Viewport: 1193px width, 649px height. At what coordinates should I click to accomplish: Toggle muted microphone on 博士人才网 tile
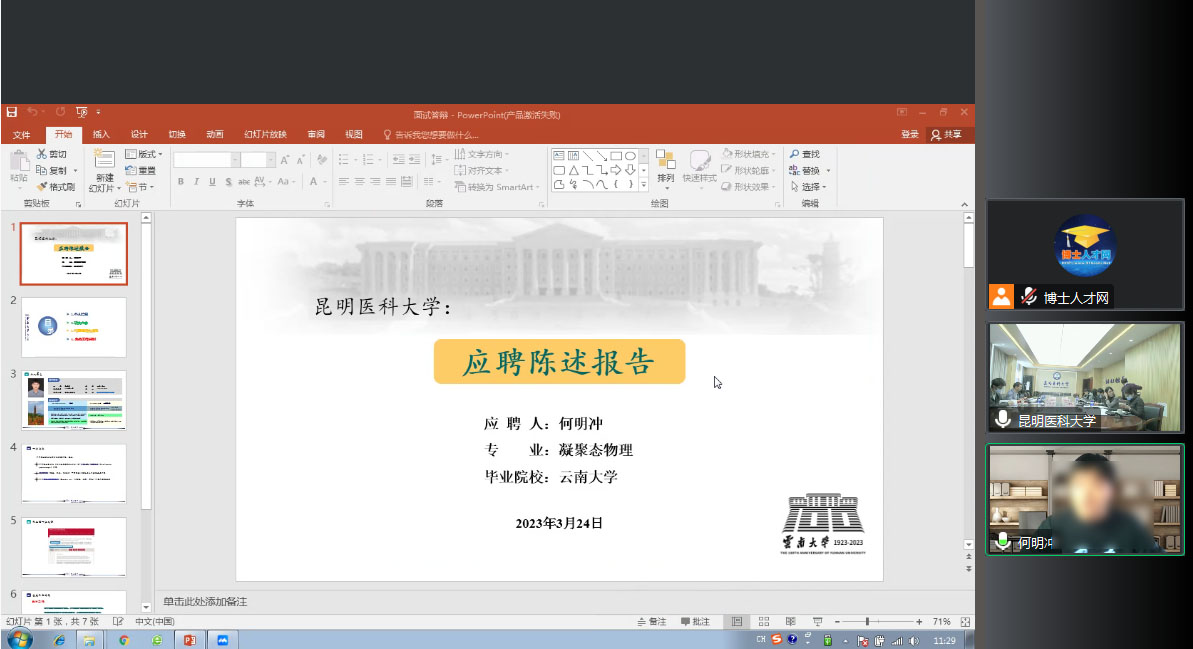coord(1029,297)
